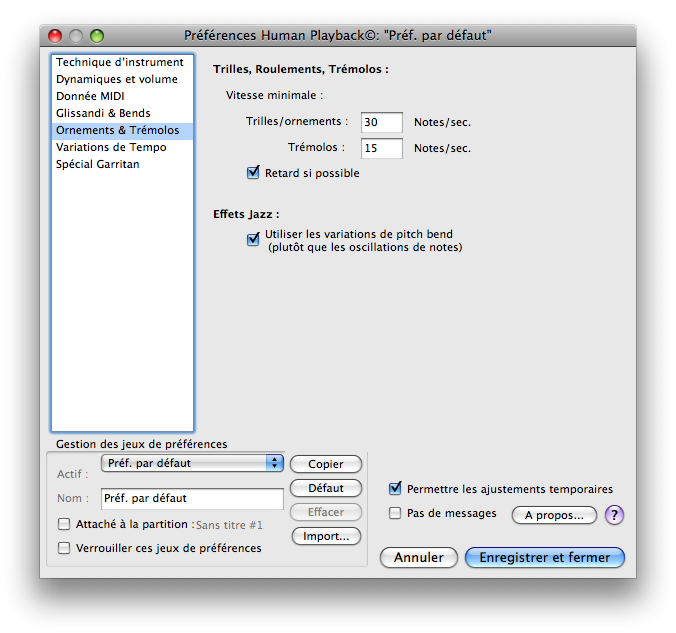Toggle the Retard si possible checkbox
Screen dimensions: 676x633
[253, 173]
